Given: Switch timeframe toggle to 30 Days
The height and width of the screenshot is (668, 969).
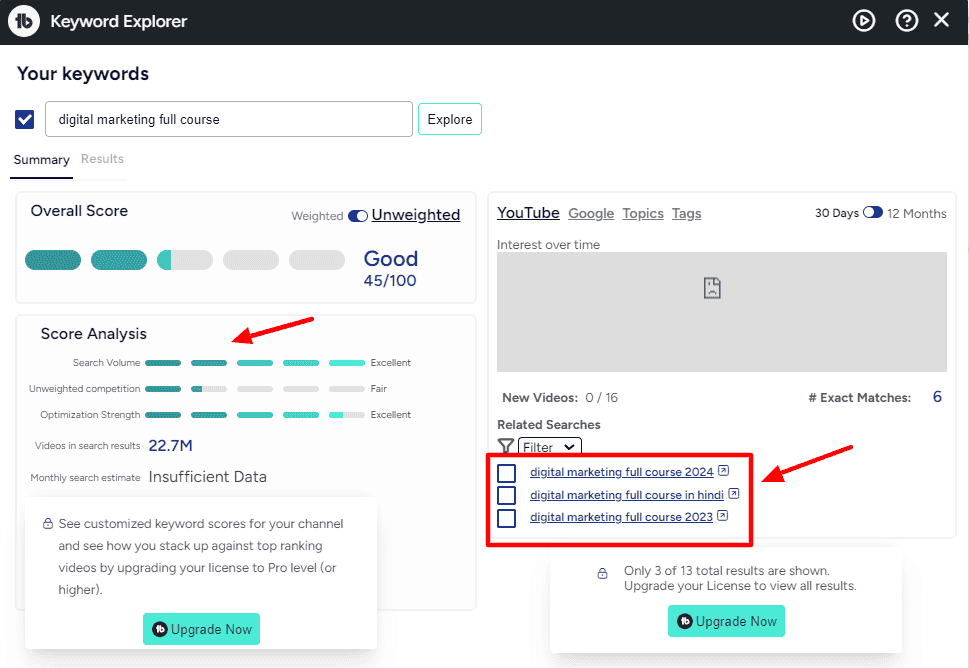Looking at the screenshot, I should point(872,213).
